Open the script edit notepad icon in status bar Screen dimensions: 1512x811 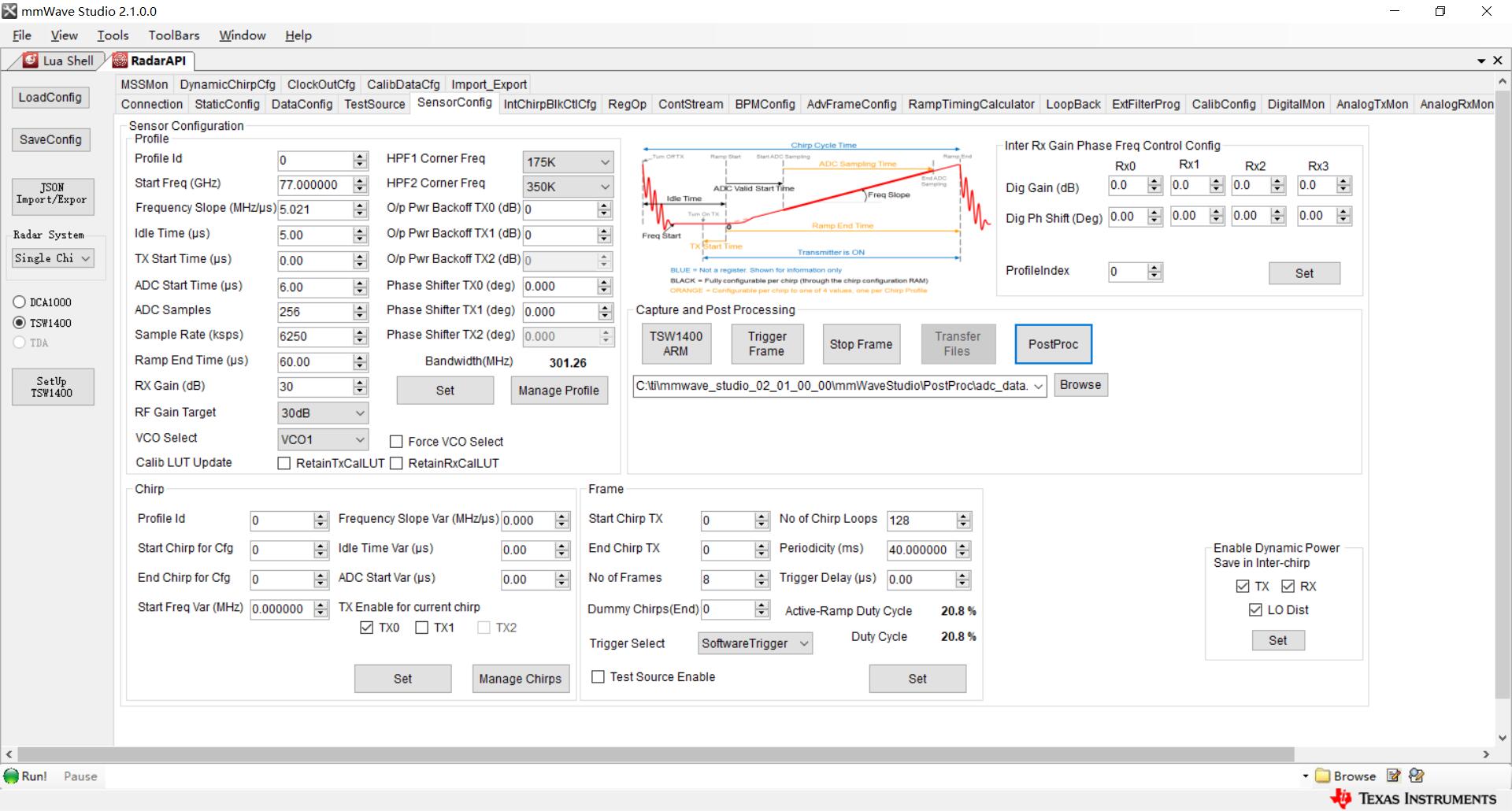1393,776
